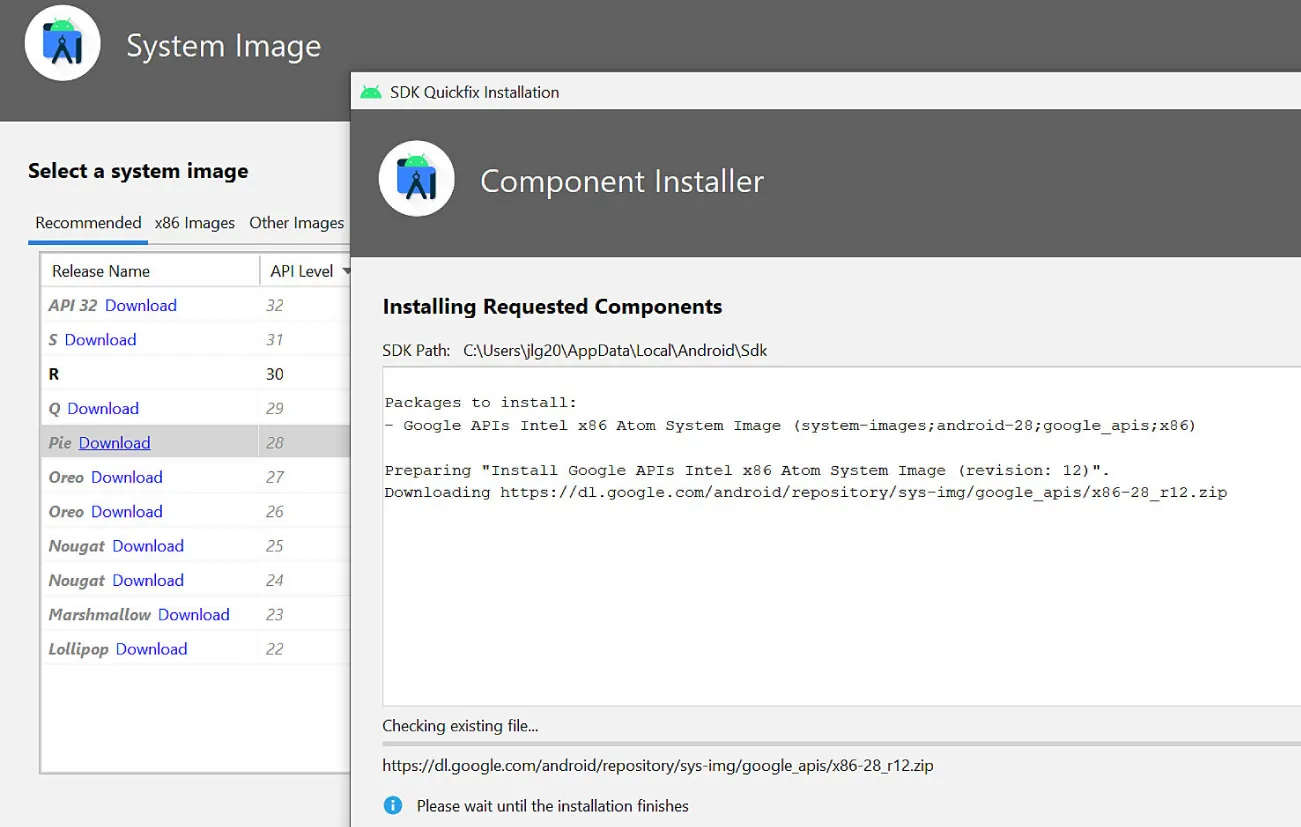
Task: Download the Pie system image
Action: point(114,442)
